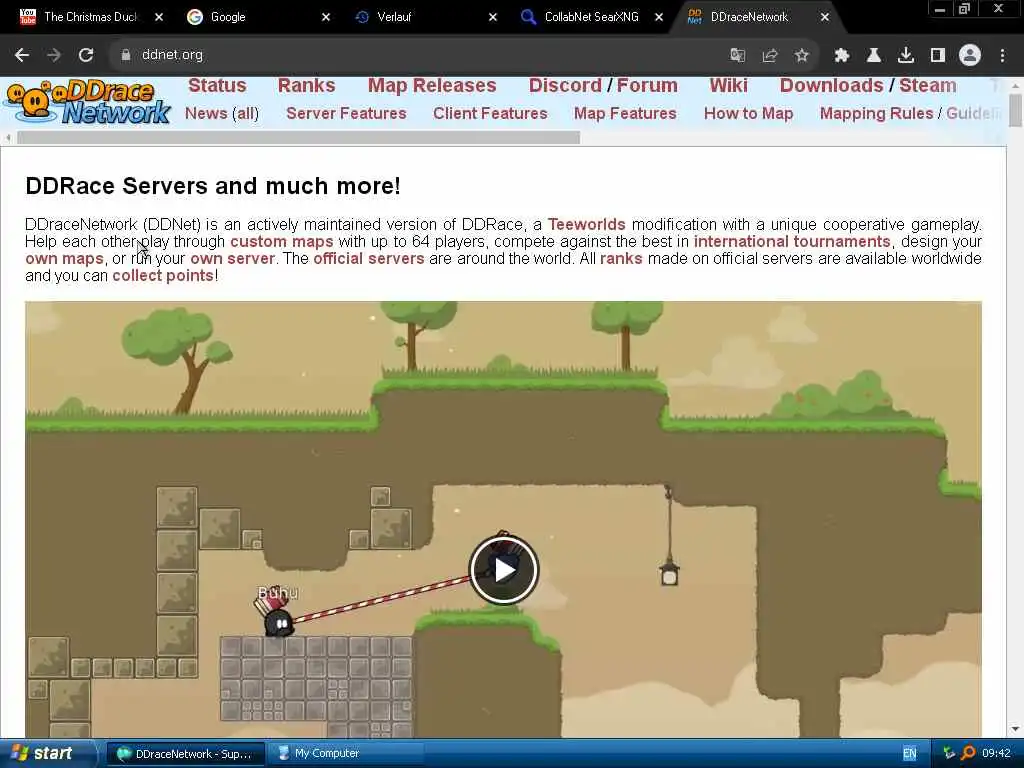Close The Christmas Duck tab
Viewport: 1024px width, 768px height.
159,17
